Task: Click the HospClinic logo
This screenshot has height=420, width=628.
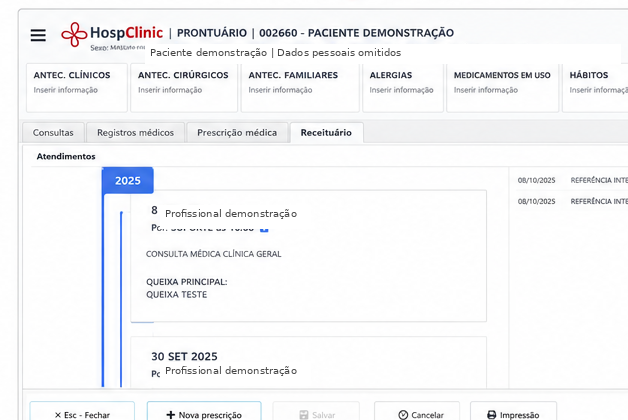Action: pos(112,34)
